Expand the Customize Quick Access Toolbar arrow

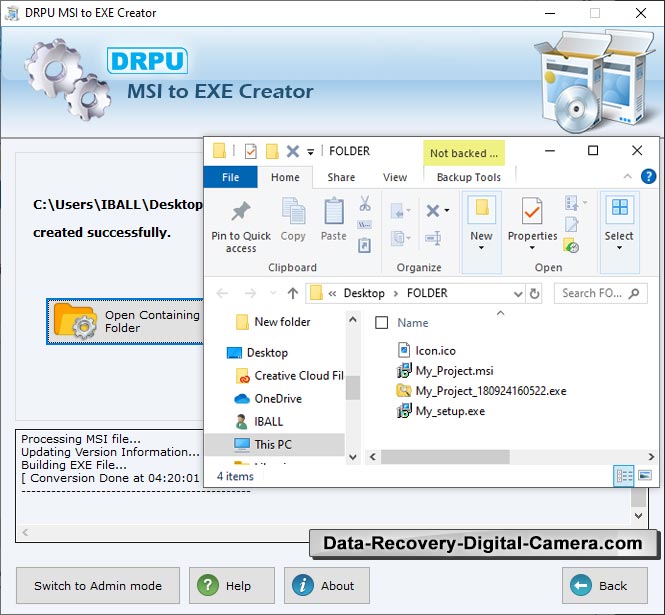coord(310,152)
